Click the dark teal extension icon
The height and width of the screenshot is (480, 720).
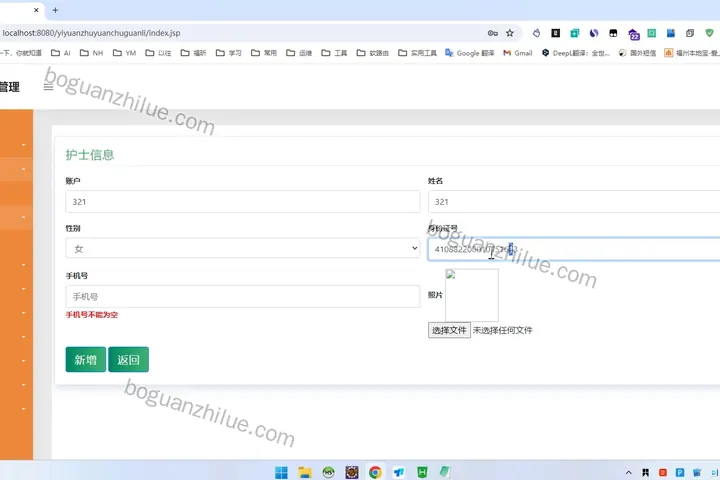574,33
